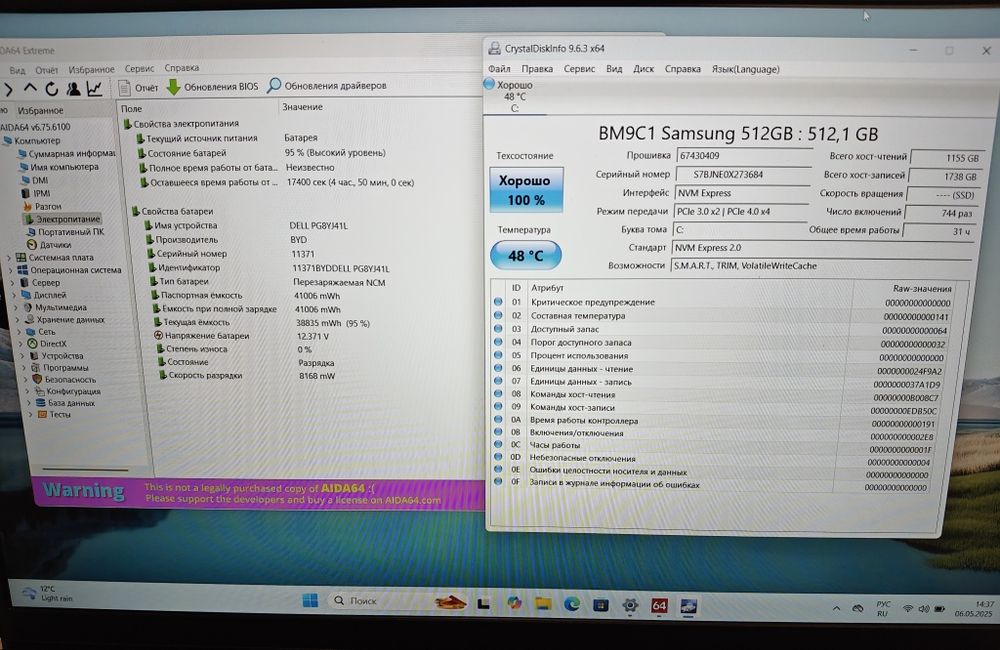
Task: Select the Степень износа row
Action: 233,349
